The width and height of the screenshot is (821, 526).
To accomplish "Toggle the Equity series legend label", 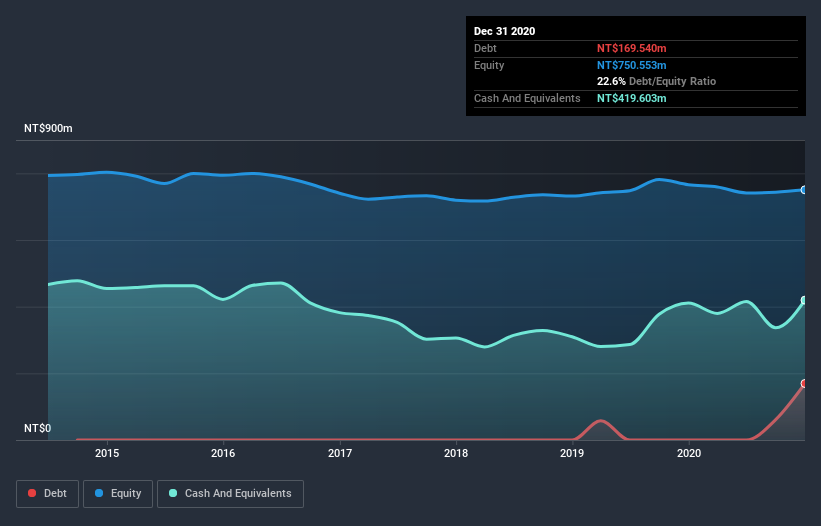I will click(125, 493).
